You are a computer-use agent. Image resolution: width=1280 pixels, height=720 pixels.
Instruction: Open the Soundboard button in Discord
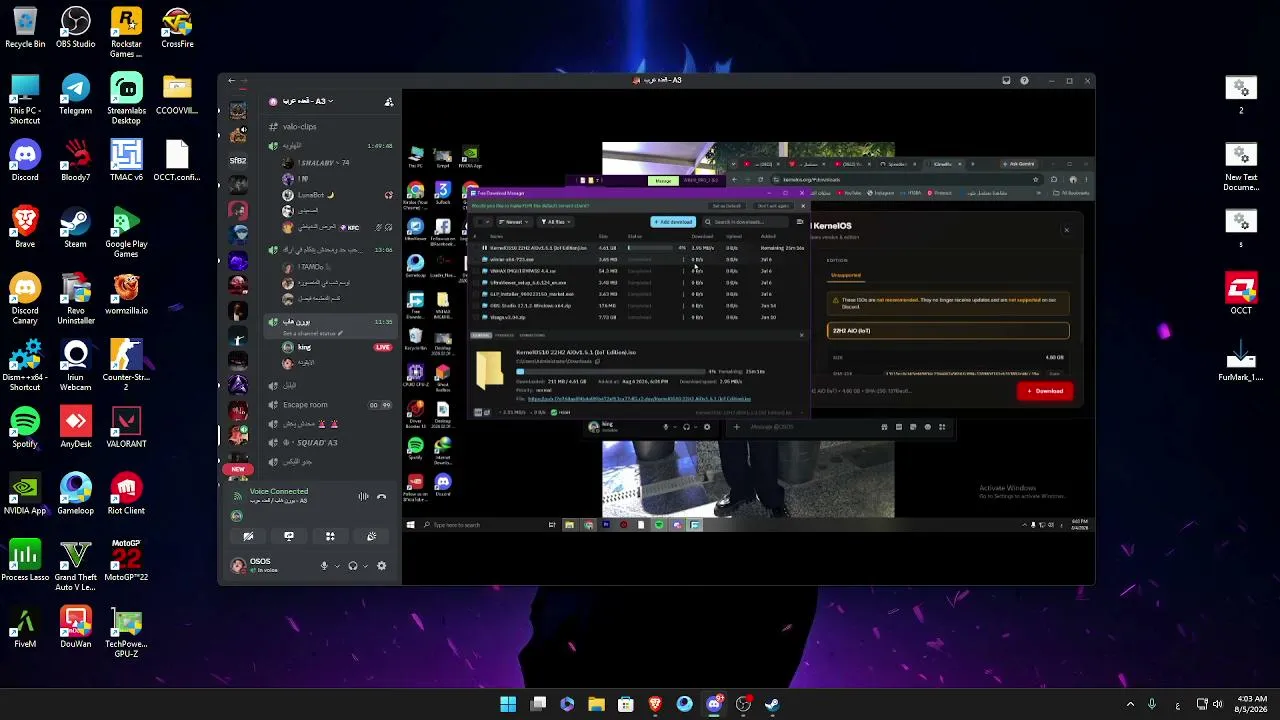pos(371,536)
